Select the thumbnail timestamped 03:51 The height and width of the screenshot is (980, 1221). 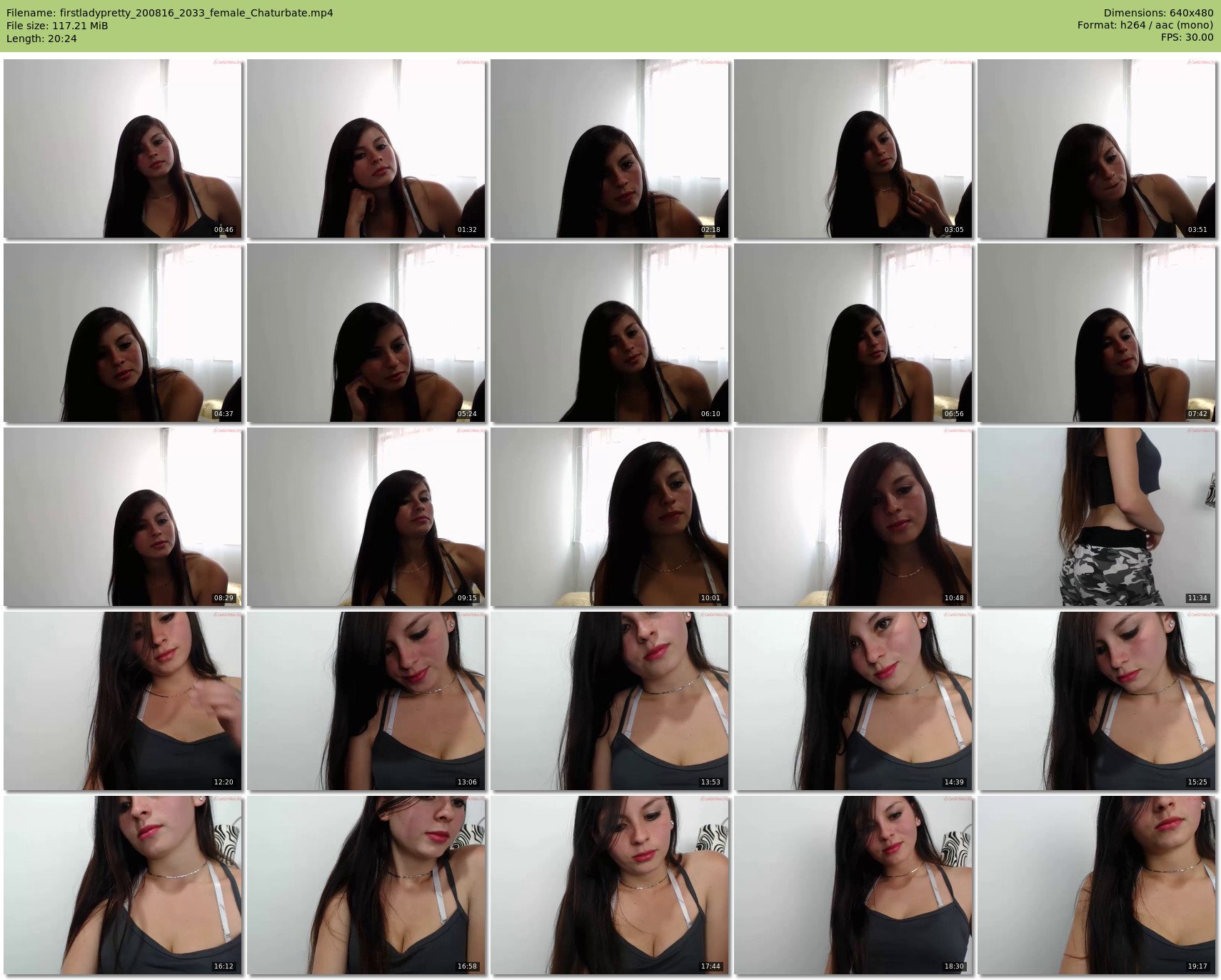(1096, 148)
